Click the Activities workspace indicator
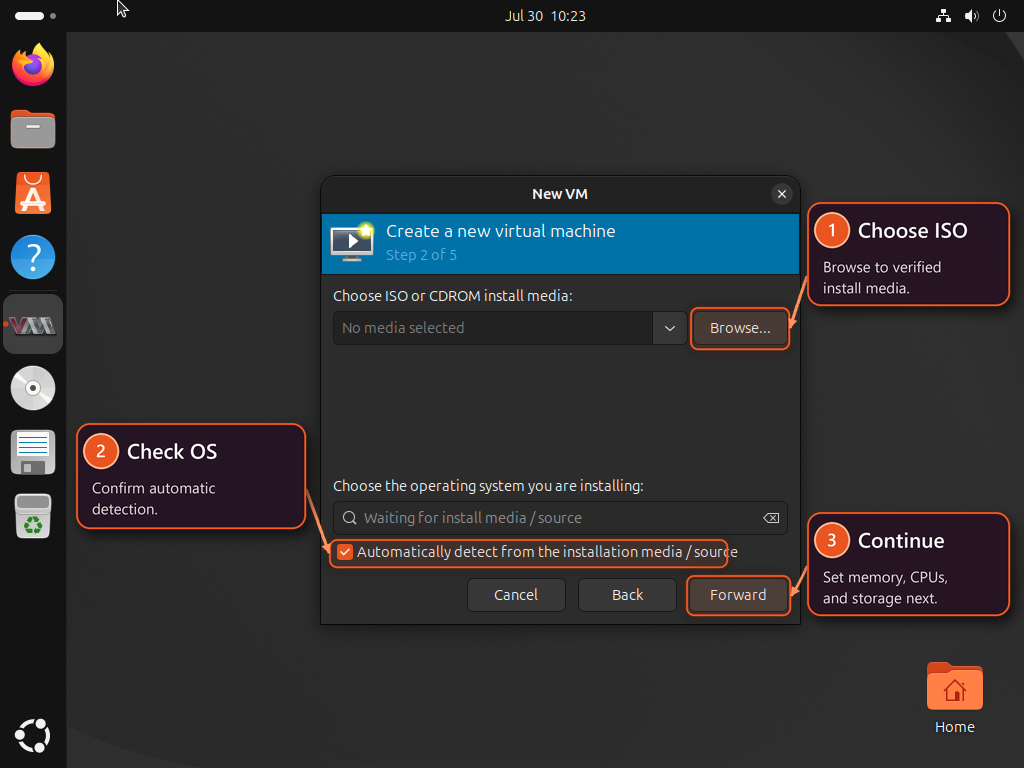The height and width of the screenshot is (768, 1024). (x=35, y=16)
